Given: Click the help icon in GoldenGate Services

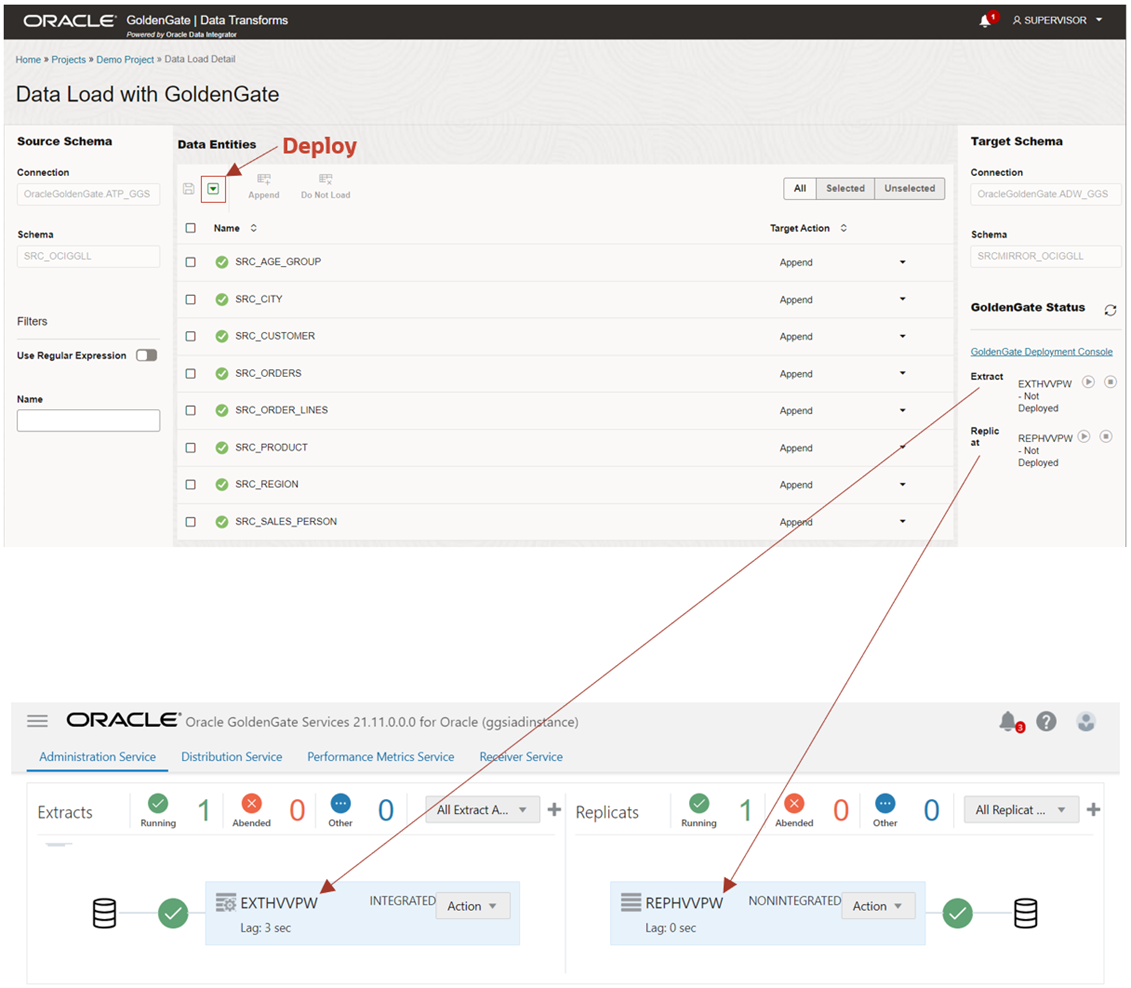Looking at the screenshot, I should click(x=1046, y=721).
